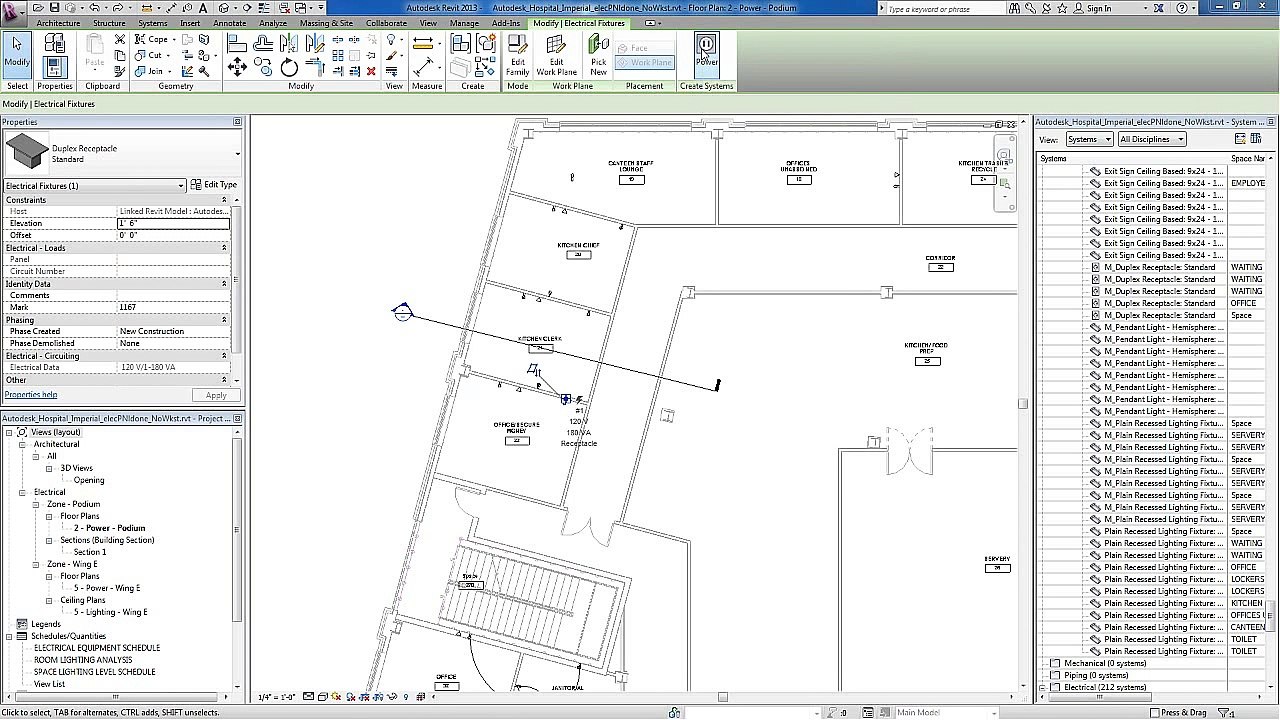Select the Move tool in Modify panel
This screenshot has height=720, width=1280.
pos(237,67)
